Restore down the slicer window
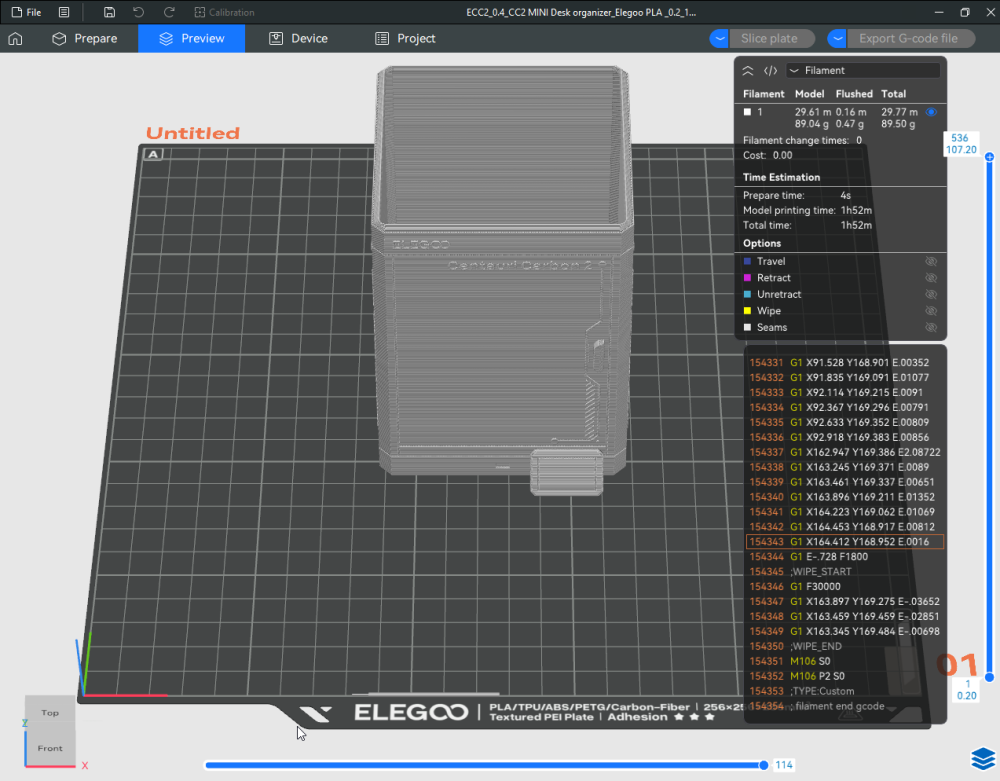Screen dimensions: 1000x781 tap(965, 12)
